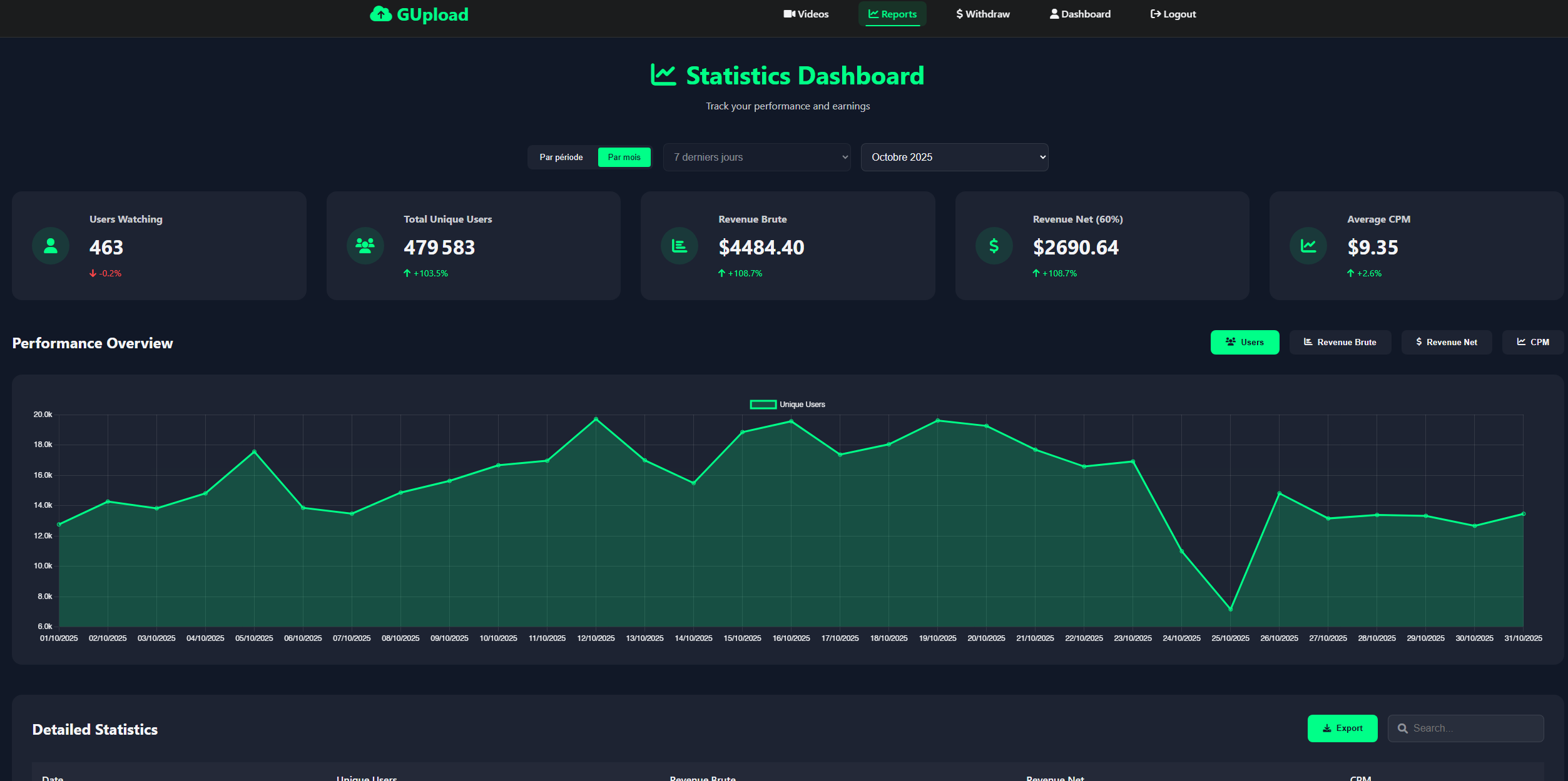This screenshot has height=781, width=1568.
Task: Click the Logout link
Action: coord(1173,14)
